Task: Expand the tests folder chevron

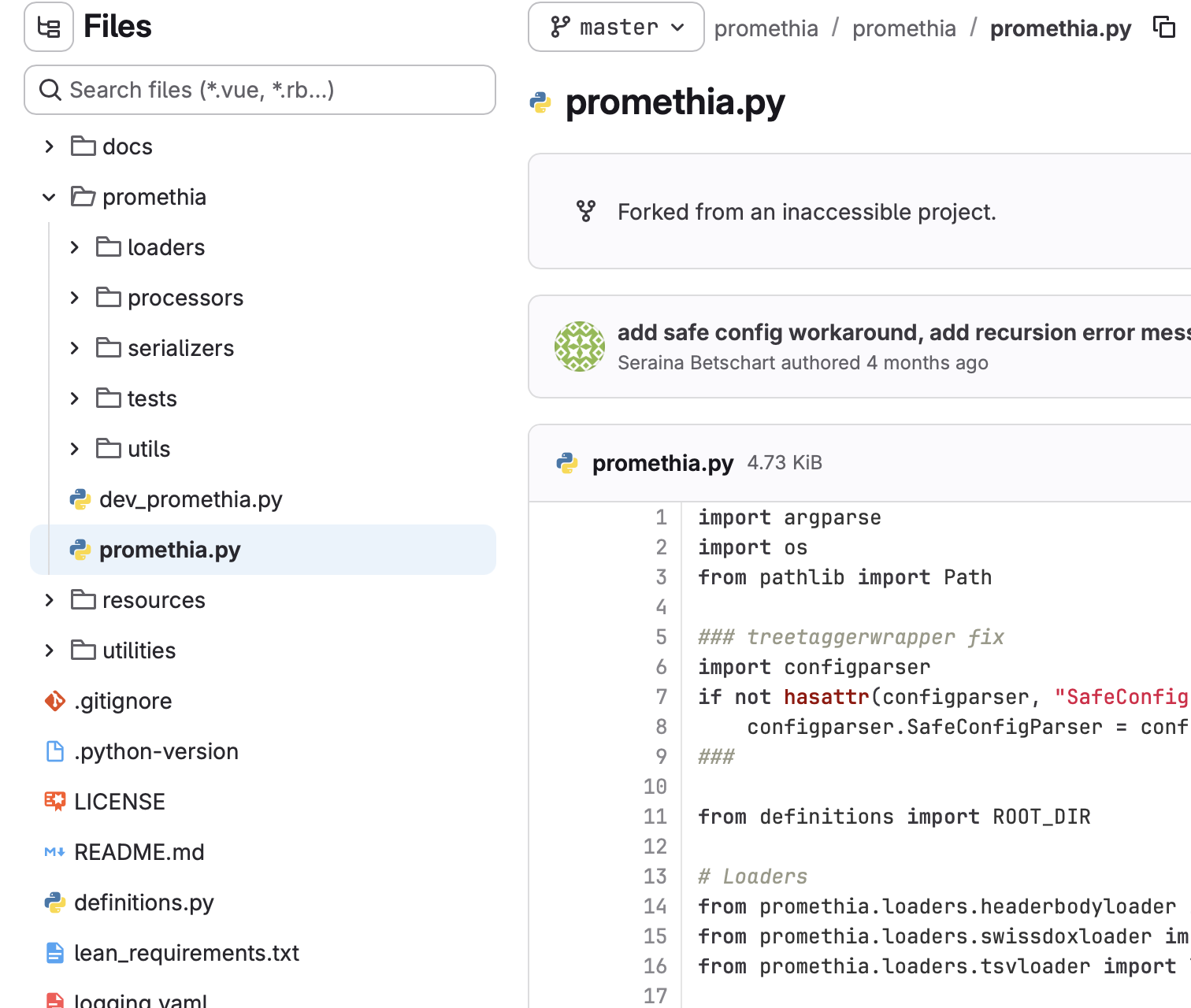Action: [75, 398]
